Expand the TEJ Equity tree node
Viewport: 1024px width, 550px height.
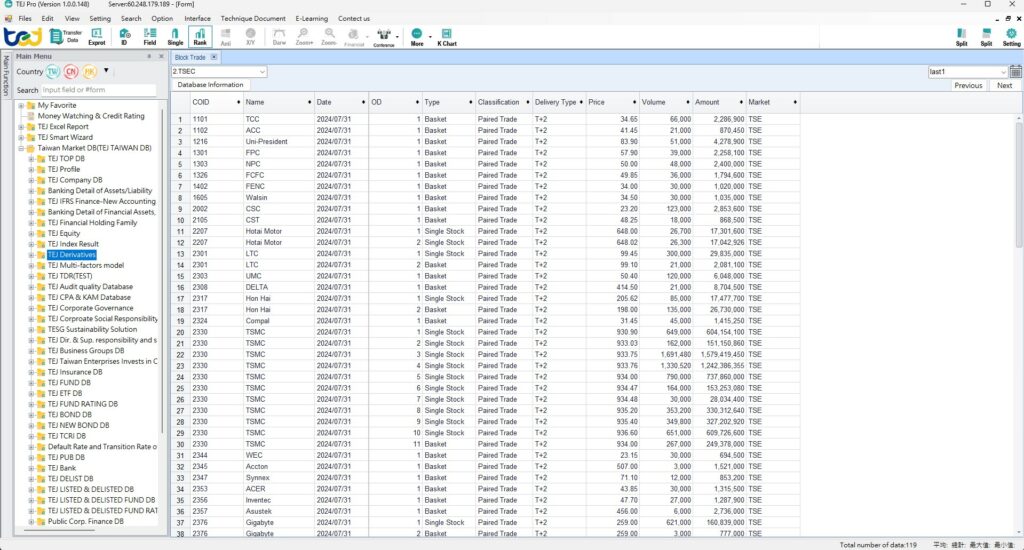click(x=31, y=233)
